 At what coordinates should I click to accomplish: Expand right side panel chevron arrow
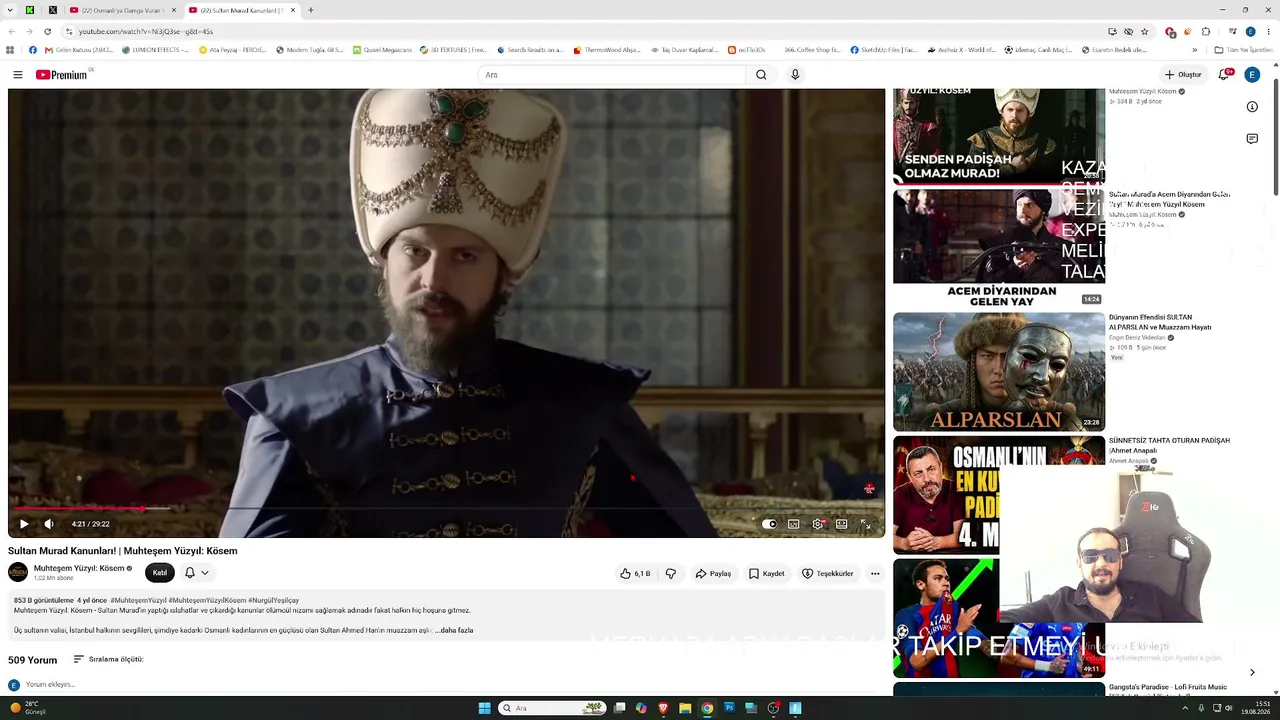coord(1252,672)
